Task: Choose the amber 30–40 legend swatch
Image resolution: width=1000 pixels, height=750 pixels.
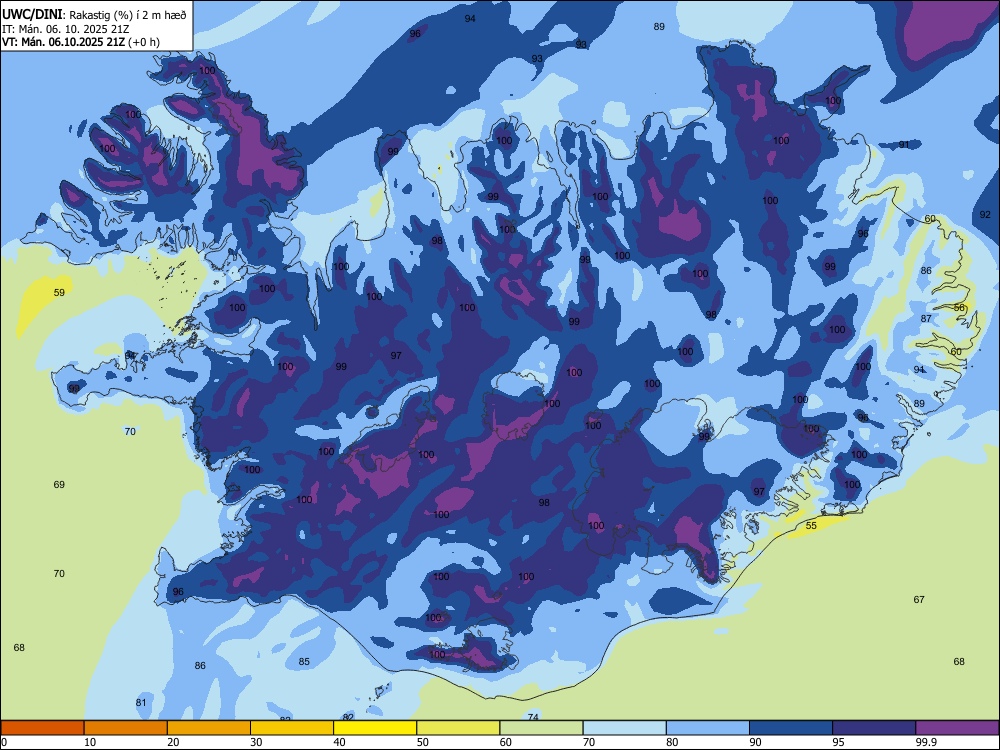Action: [x=292, y=728]
